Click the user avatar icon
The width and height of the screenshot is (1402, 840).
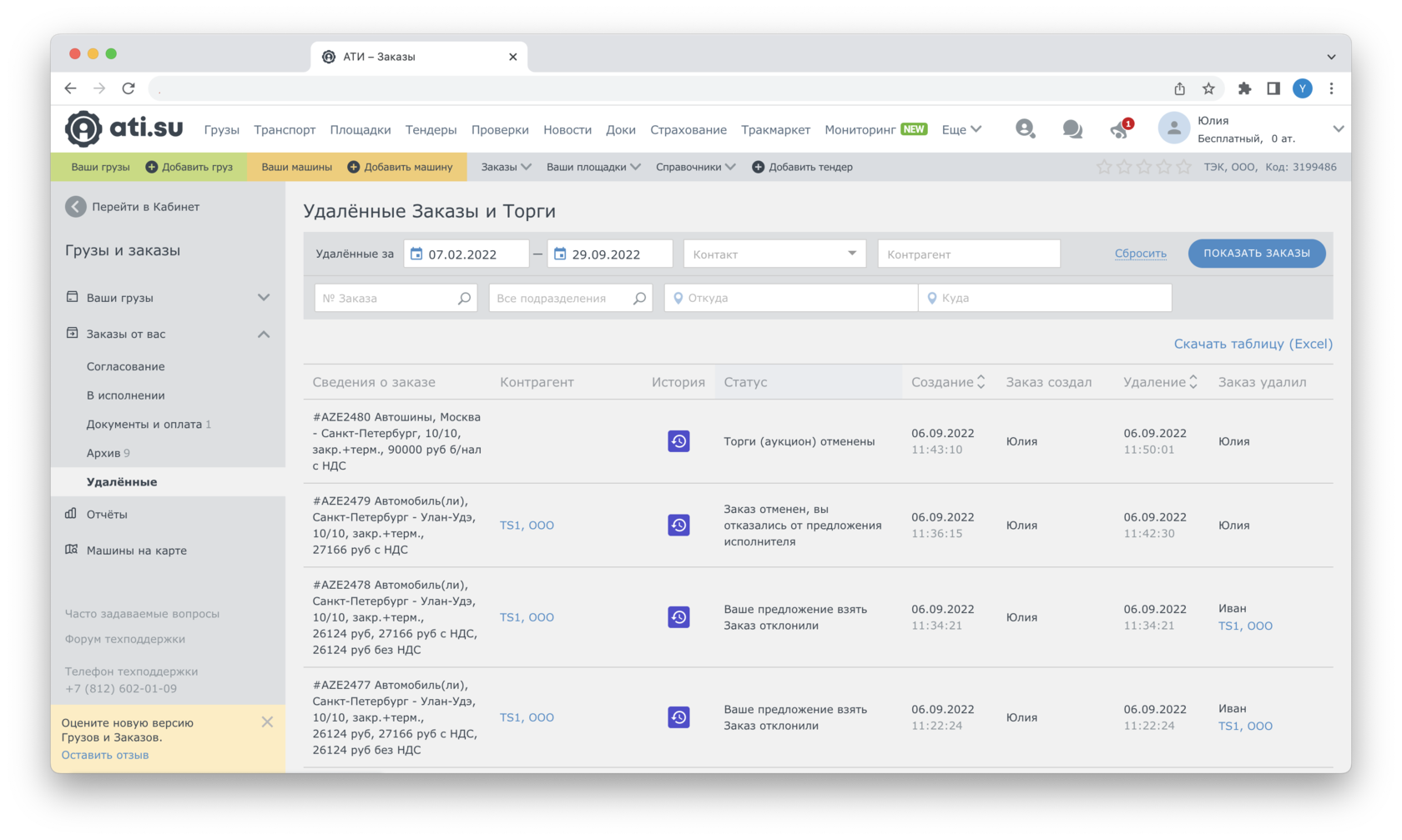[x=1173, y=128]
